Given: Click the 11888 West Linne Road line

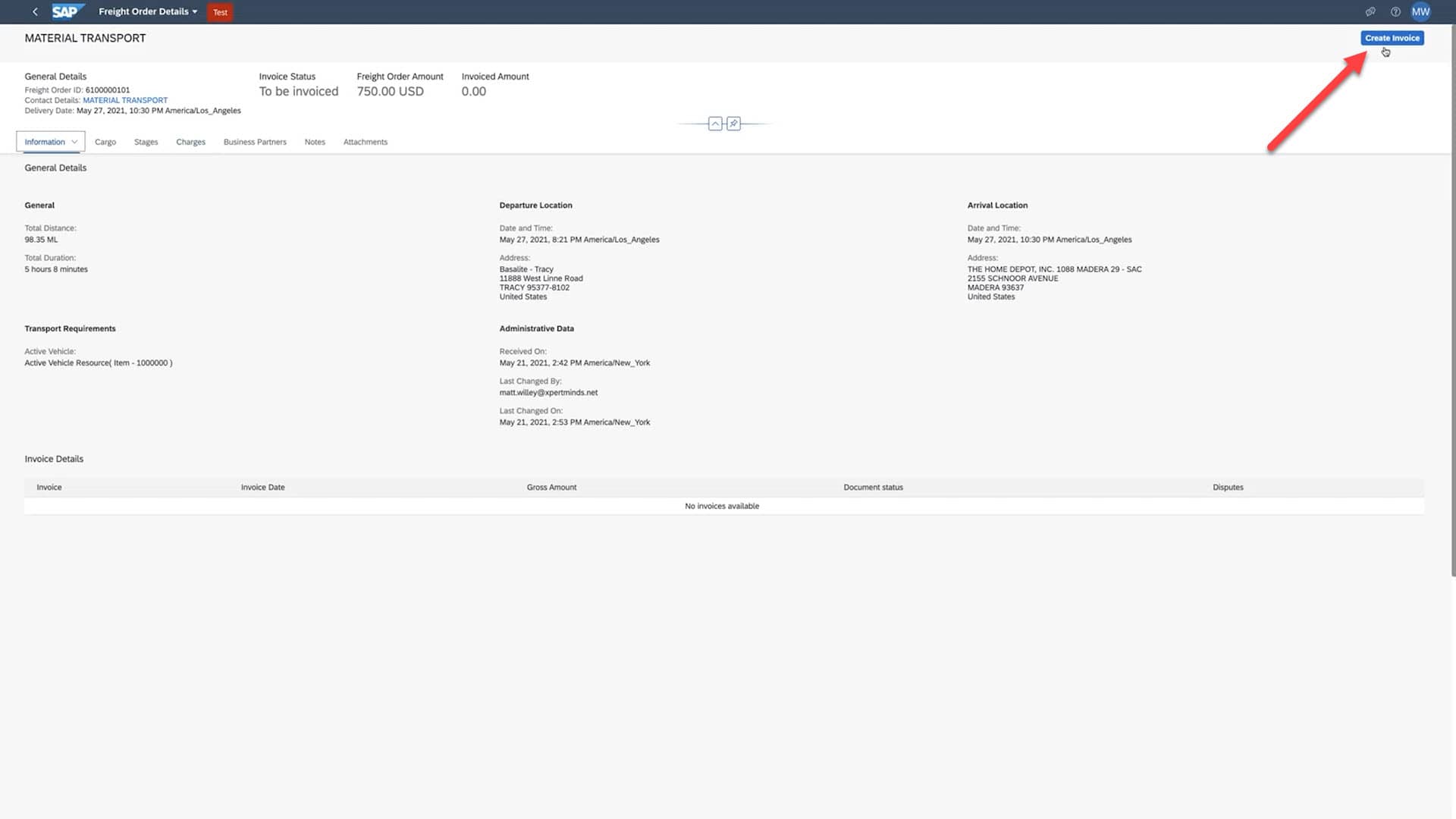Looking at the screenshot, I should coord(541,278).
